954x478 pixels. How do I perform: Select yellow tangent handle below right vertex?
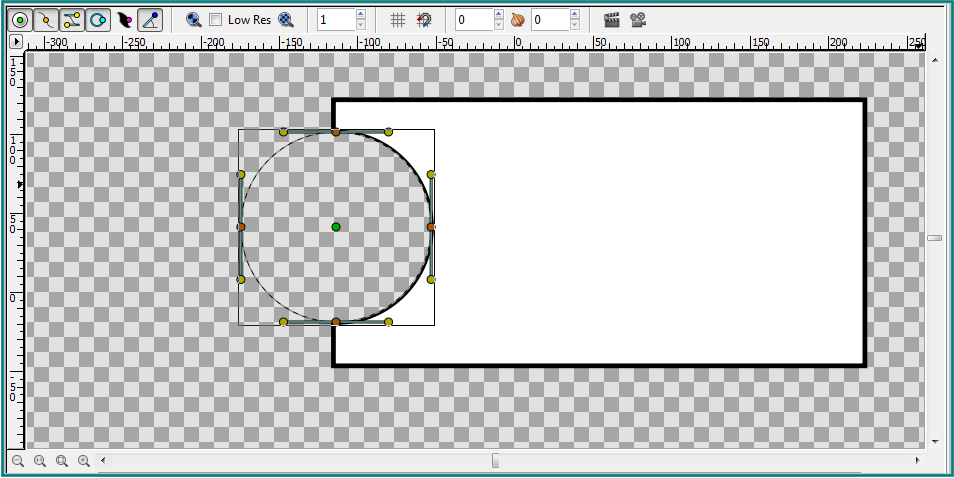click(431, 279)
